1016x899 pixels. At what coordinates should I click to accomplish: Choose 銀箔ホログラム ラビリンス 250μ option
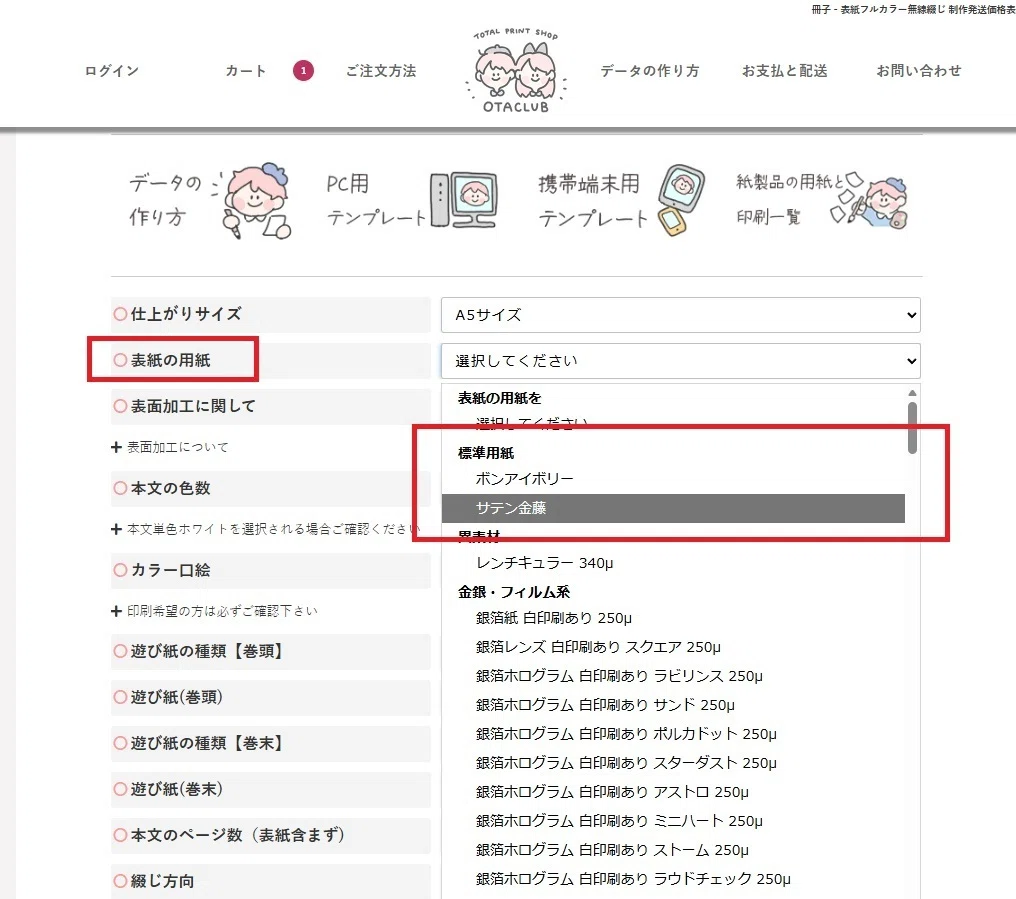[673, 676]
